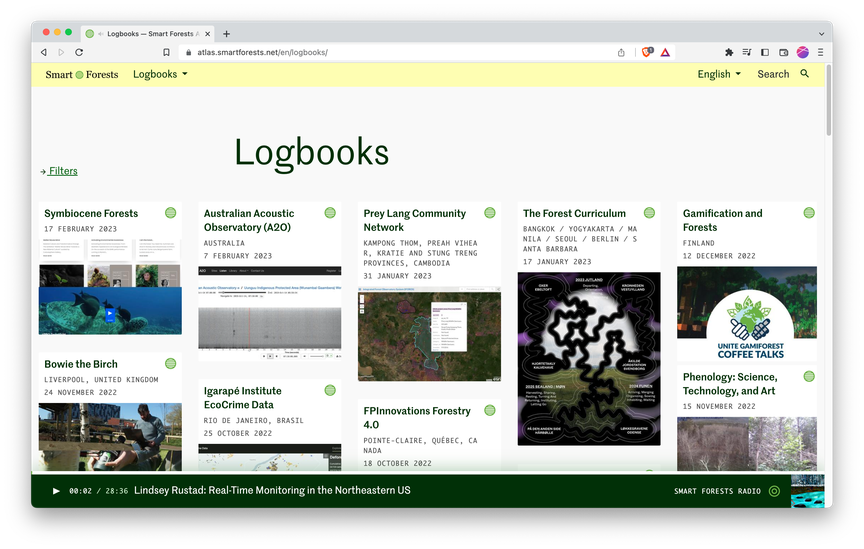Click the search magnifier icon

pyautogui.click(x=804, y=73)
